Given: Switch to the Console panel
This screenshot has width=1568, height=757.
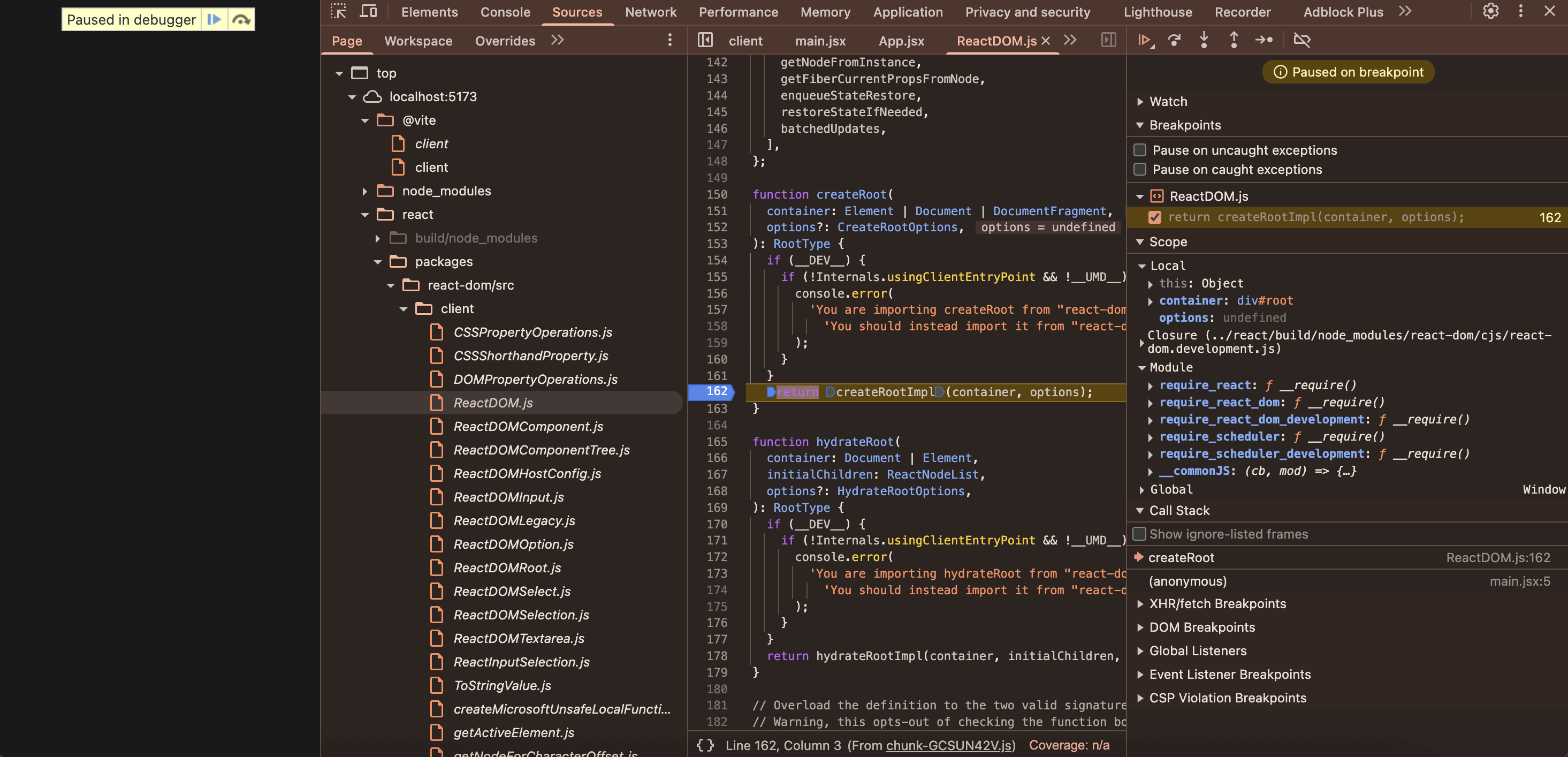Looking at the screenshot, I should point(505,12).
